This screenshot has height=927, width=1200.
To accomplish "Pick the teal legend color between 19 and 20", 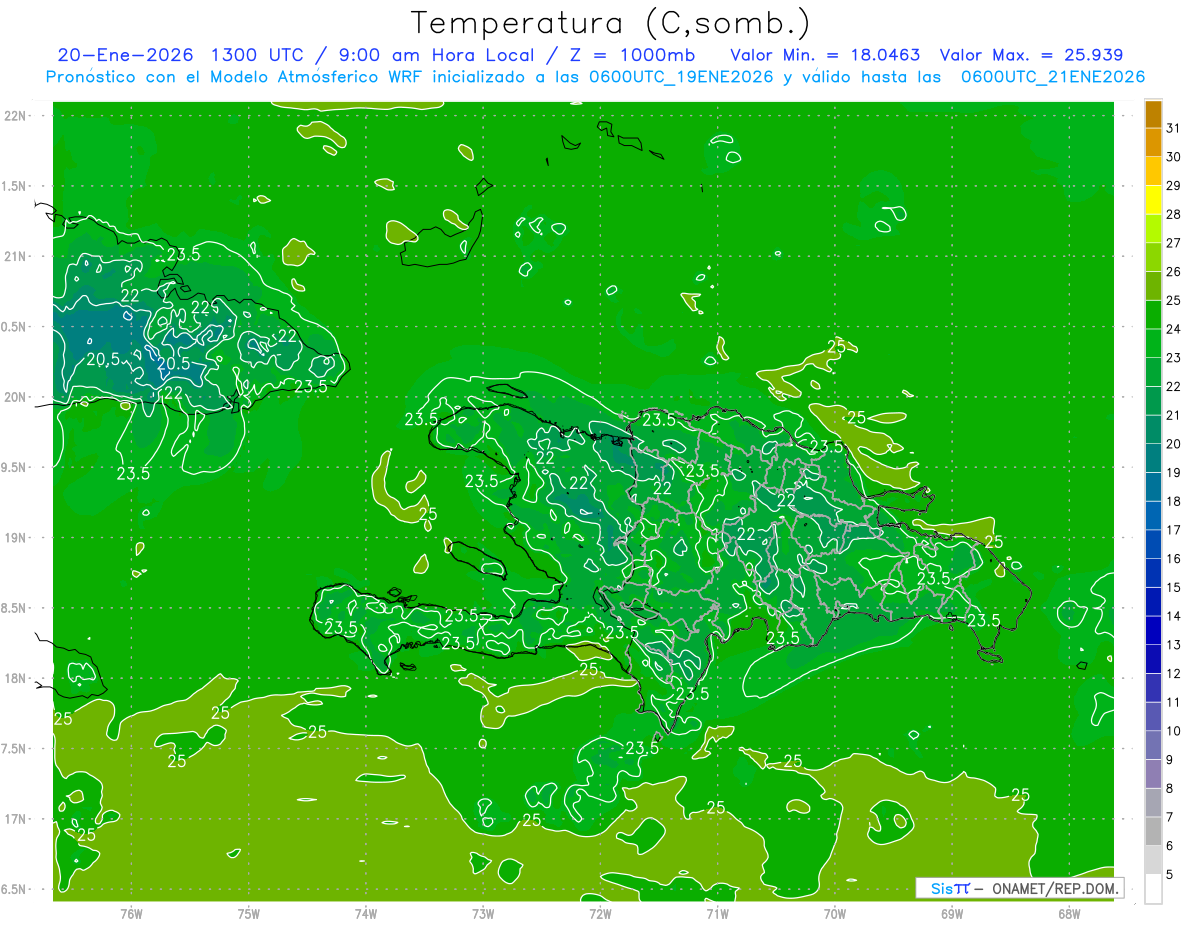I will (1153, 458).
